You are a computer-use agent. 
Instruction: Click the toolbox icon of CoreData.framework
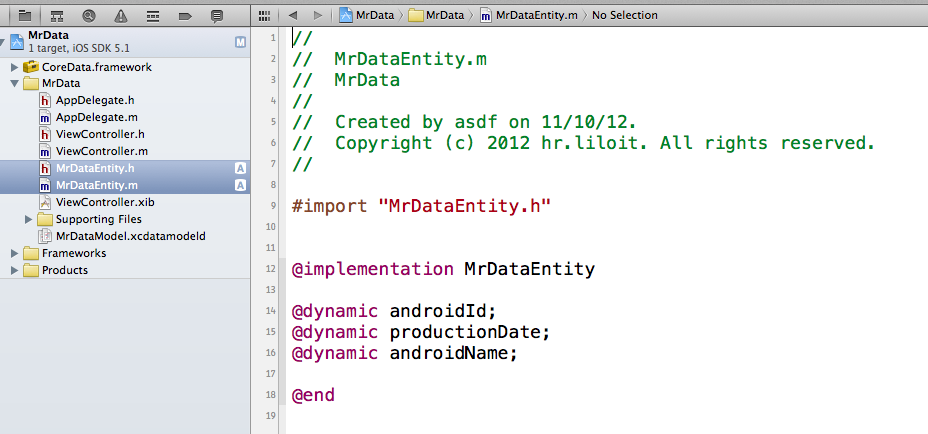30,67
